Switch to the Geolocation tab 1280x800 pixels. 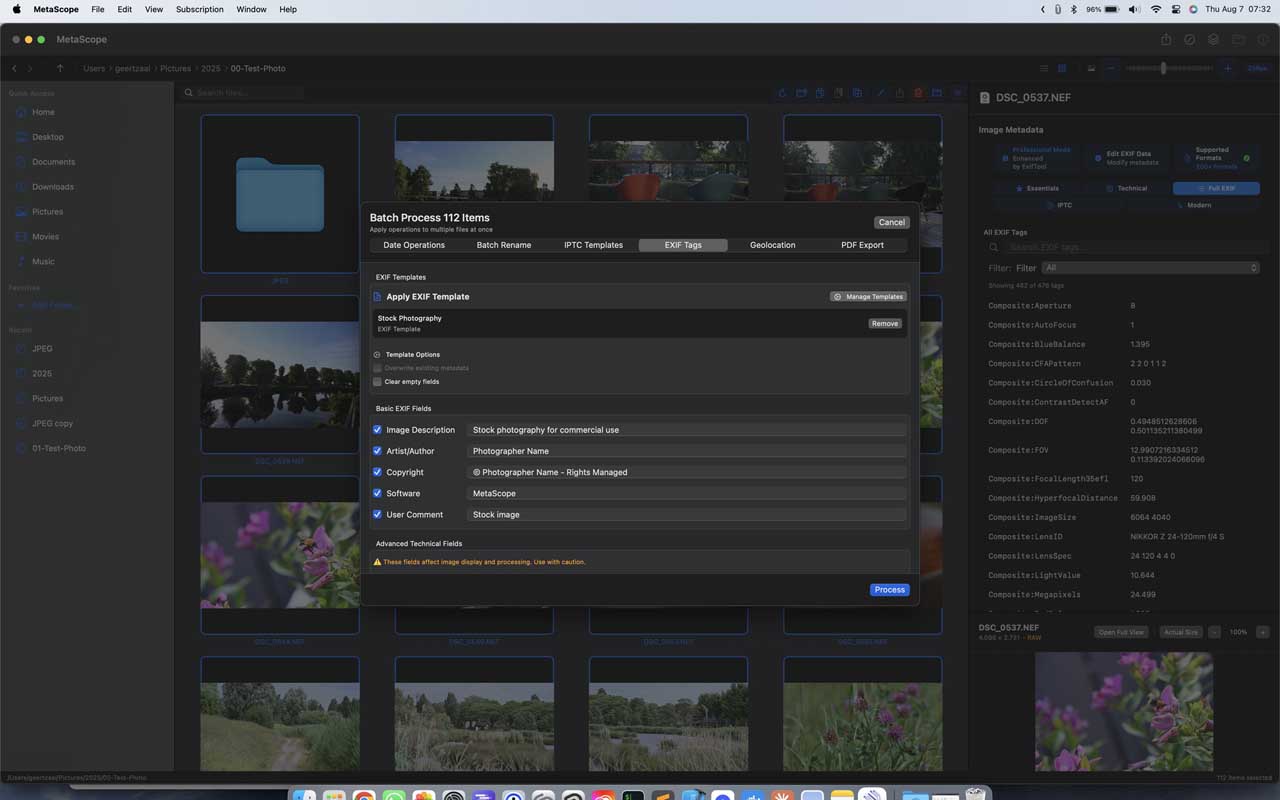coord(773,245)
